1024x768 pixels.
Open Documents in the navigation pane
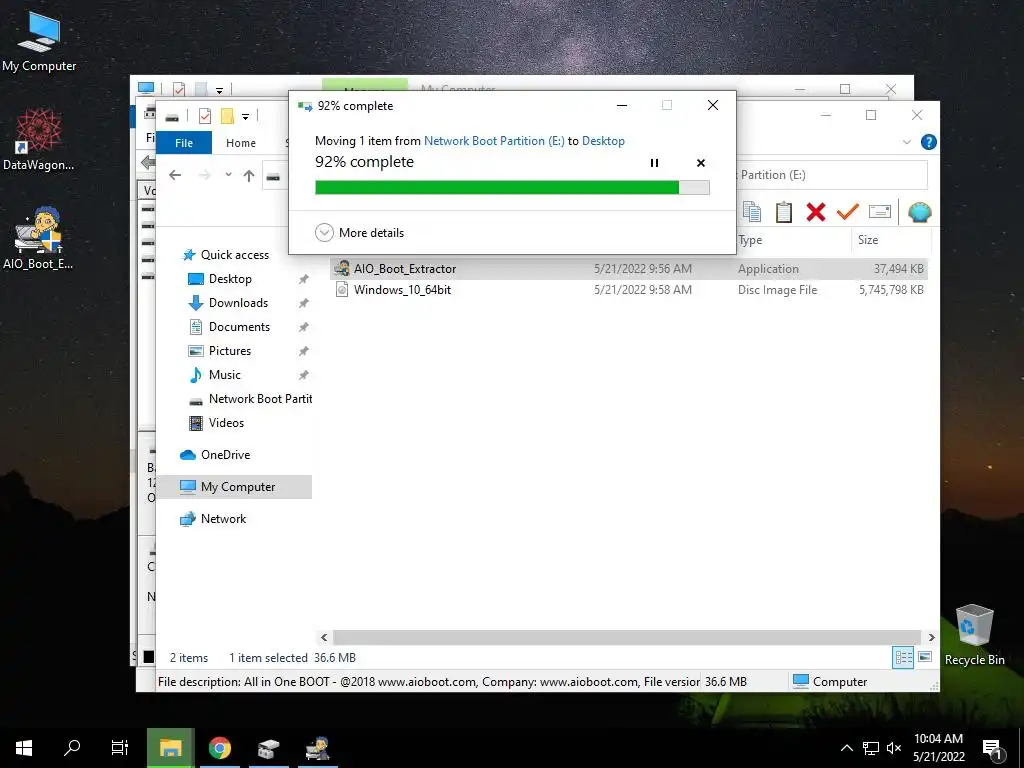(x=239, y=327)
